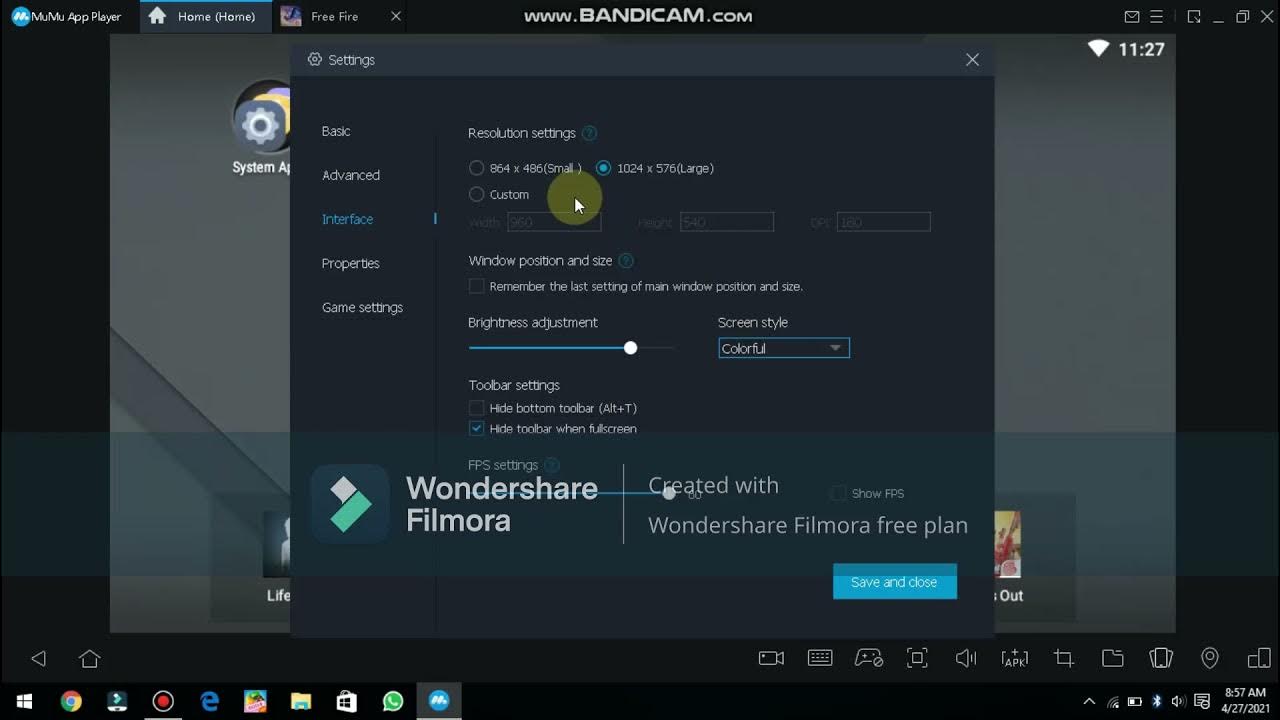Click the shake/rotate device icon
The image size is (1280, 720).
1161,658
